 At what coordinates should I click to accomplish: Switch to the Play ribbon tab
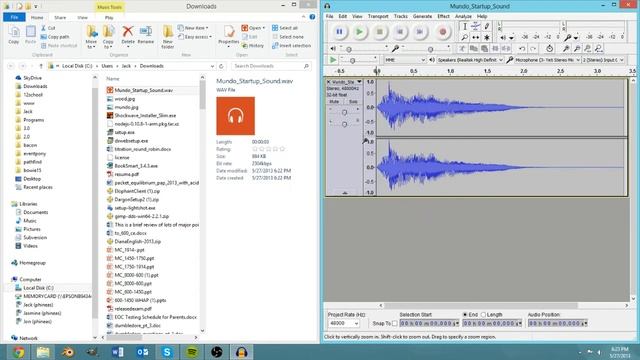(x=109, y=18)
